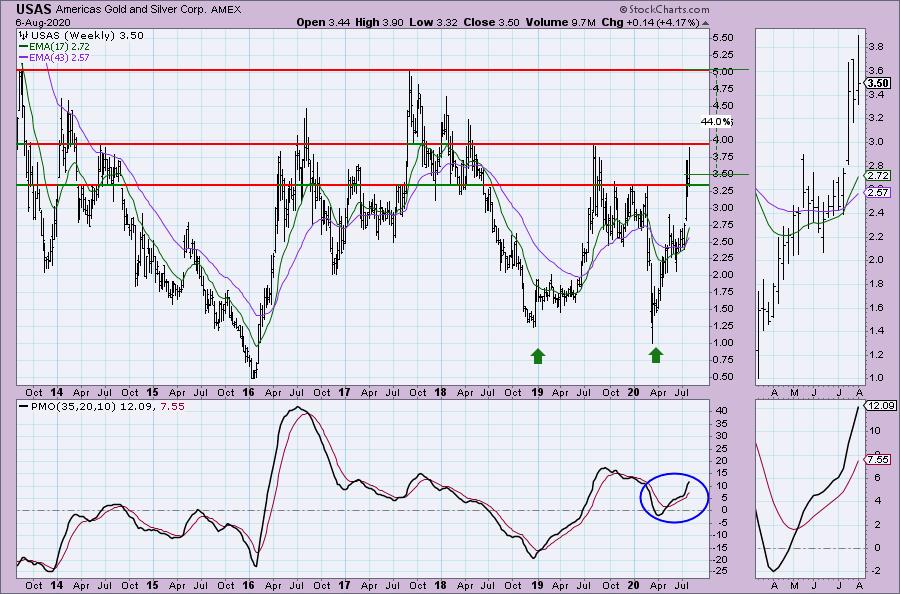Click the Low 3.32 value

pos(432,22)
